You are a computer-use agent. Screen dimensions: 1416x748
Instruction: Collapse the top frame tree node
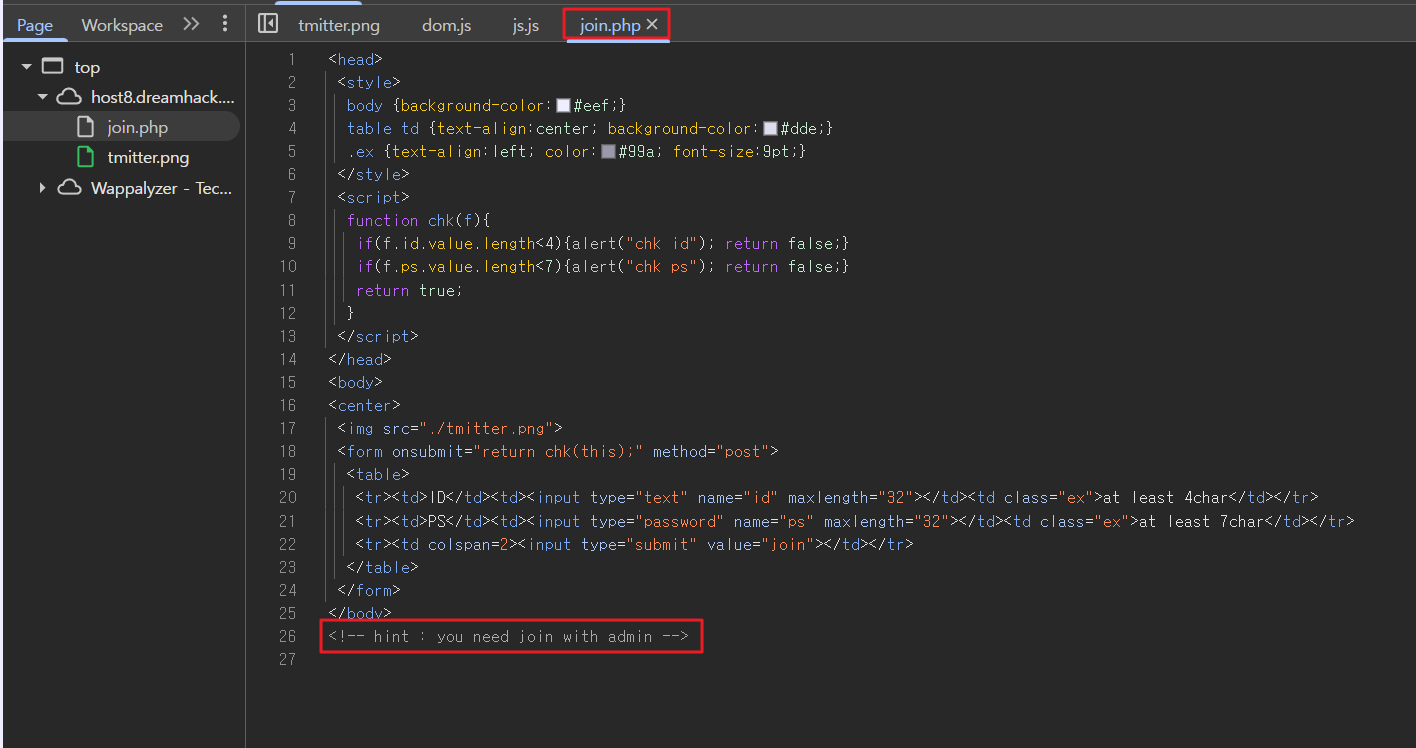27,67
